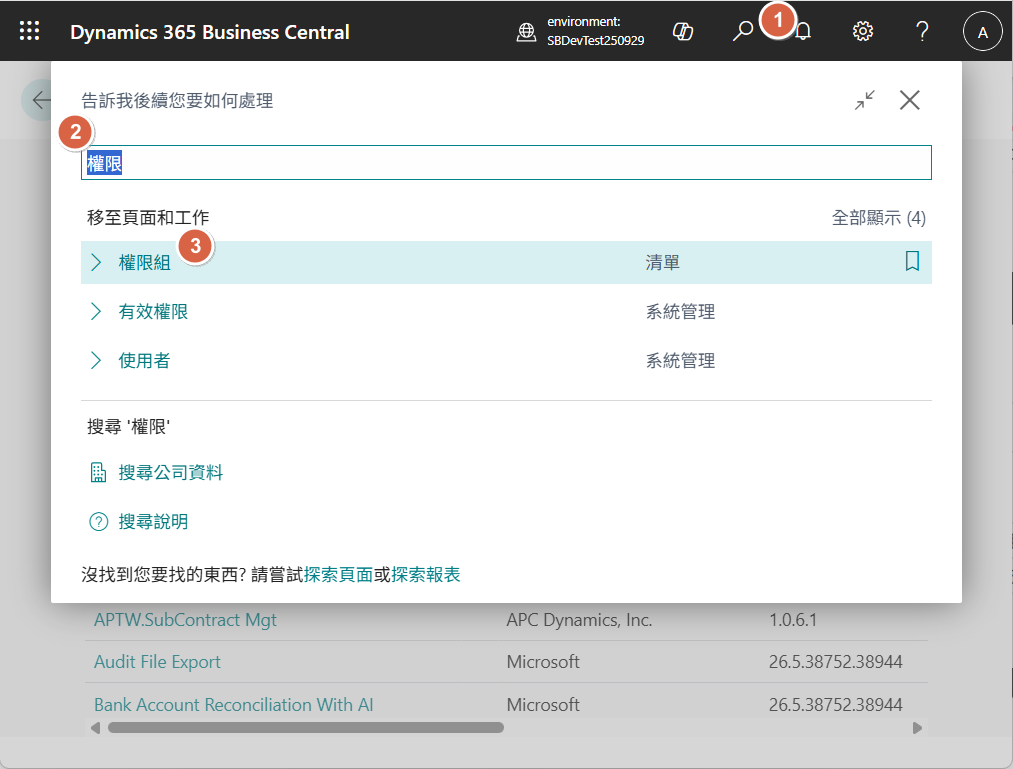This screenshot has width=1013, height=769.
Task: Show all results via 全部顯示 (4)
Action: 879,218
